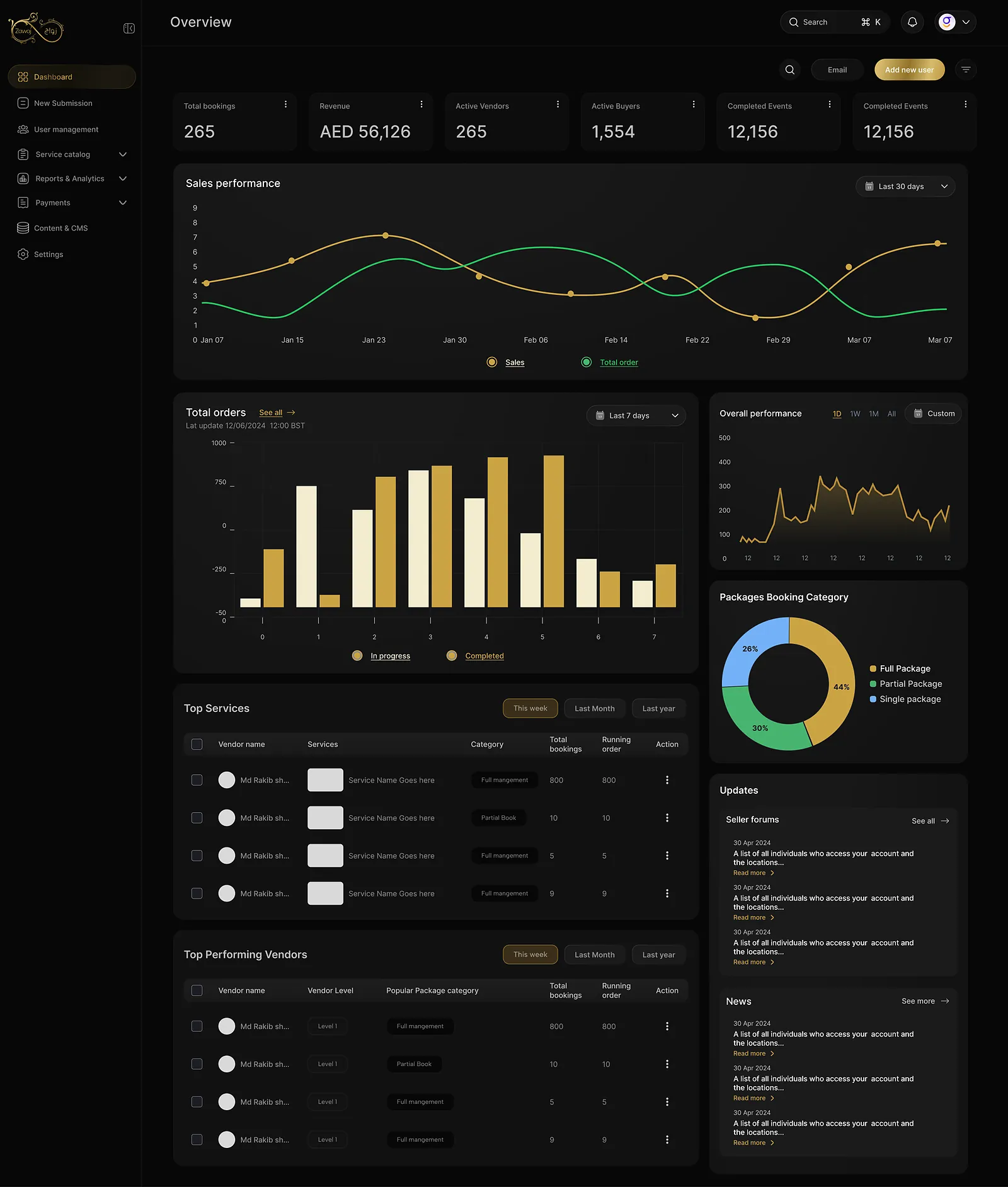The height and width of the screenshot is (1187, 1008).
Task: Select Last year in Top Performing Vendors
Action: [658, 955]
